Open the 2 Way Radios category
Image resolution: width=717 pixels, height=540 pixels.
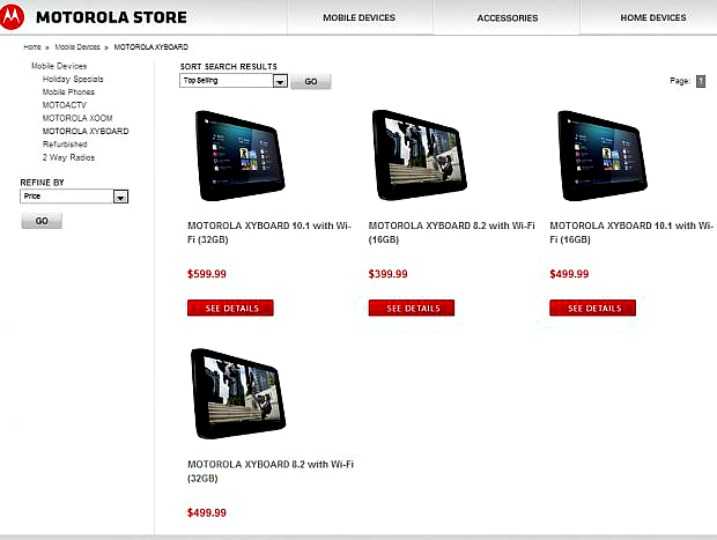click(69, 157)
